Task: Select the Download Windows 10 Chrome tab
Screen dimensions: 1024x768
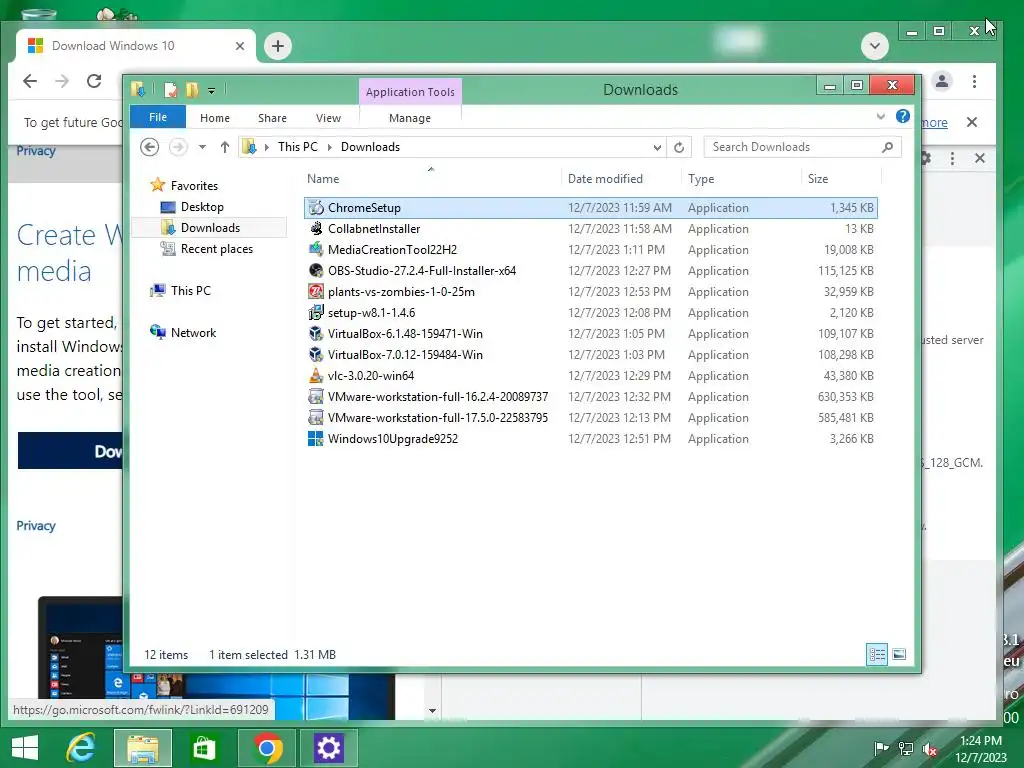Action: point(136,46)
